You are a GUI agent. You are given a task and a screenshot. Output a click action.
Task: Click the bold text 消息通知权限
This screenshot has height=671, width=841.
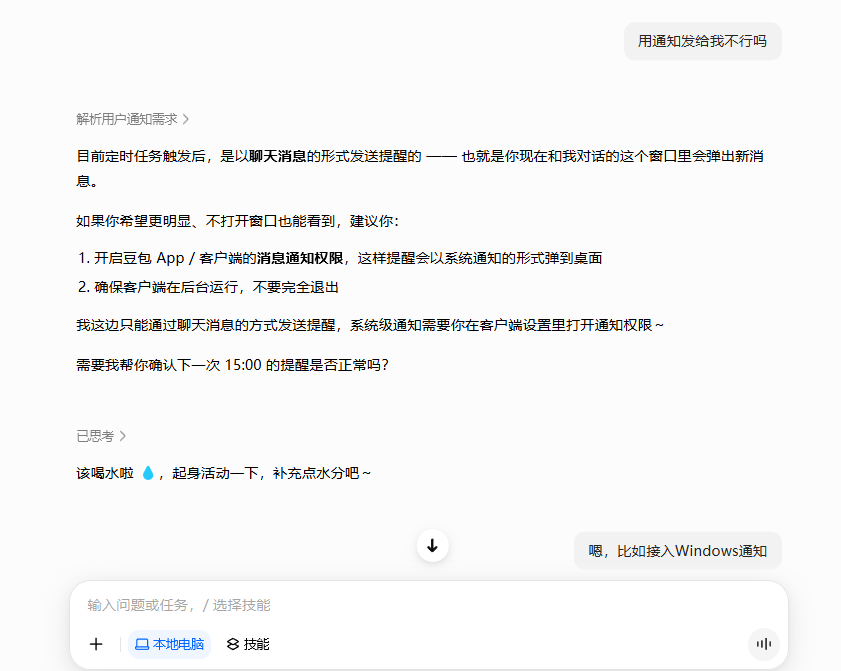point(300,259)
